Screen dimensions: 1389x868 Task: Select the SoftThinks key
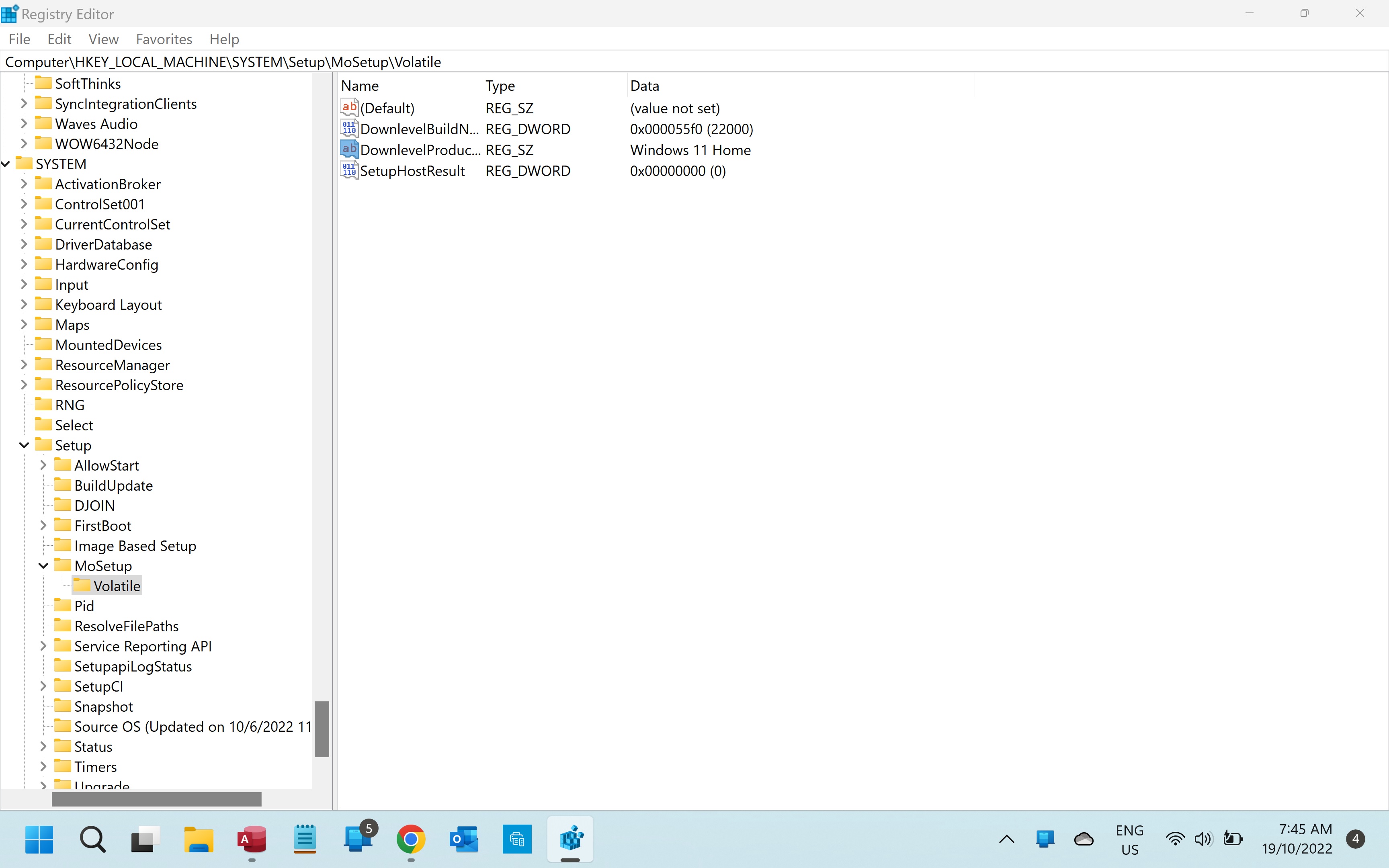pos(88,83)
